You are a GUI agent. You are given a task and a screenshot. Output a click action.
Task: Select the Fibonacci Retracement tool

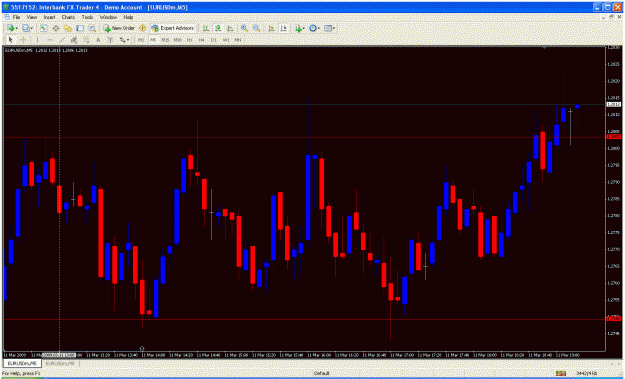(x=86, y=40)
